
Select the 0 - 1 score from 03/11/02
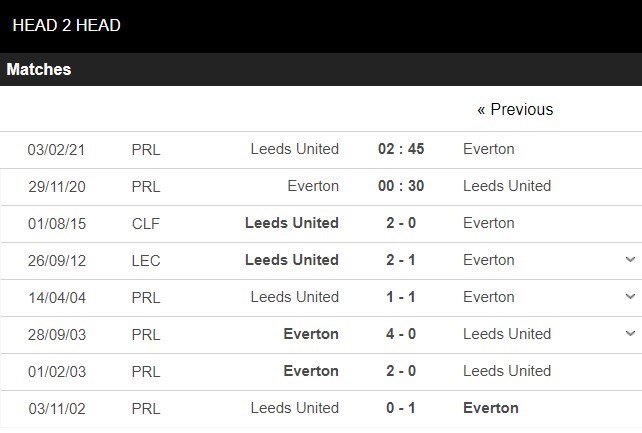(x=401, y=408)
